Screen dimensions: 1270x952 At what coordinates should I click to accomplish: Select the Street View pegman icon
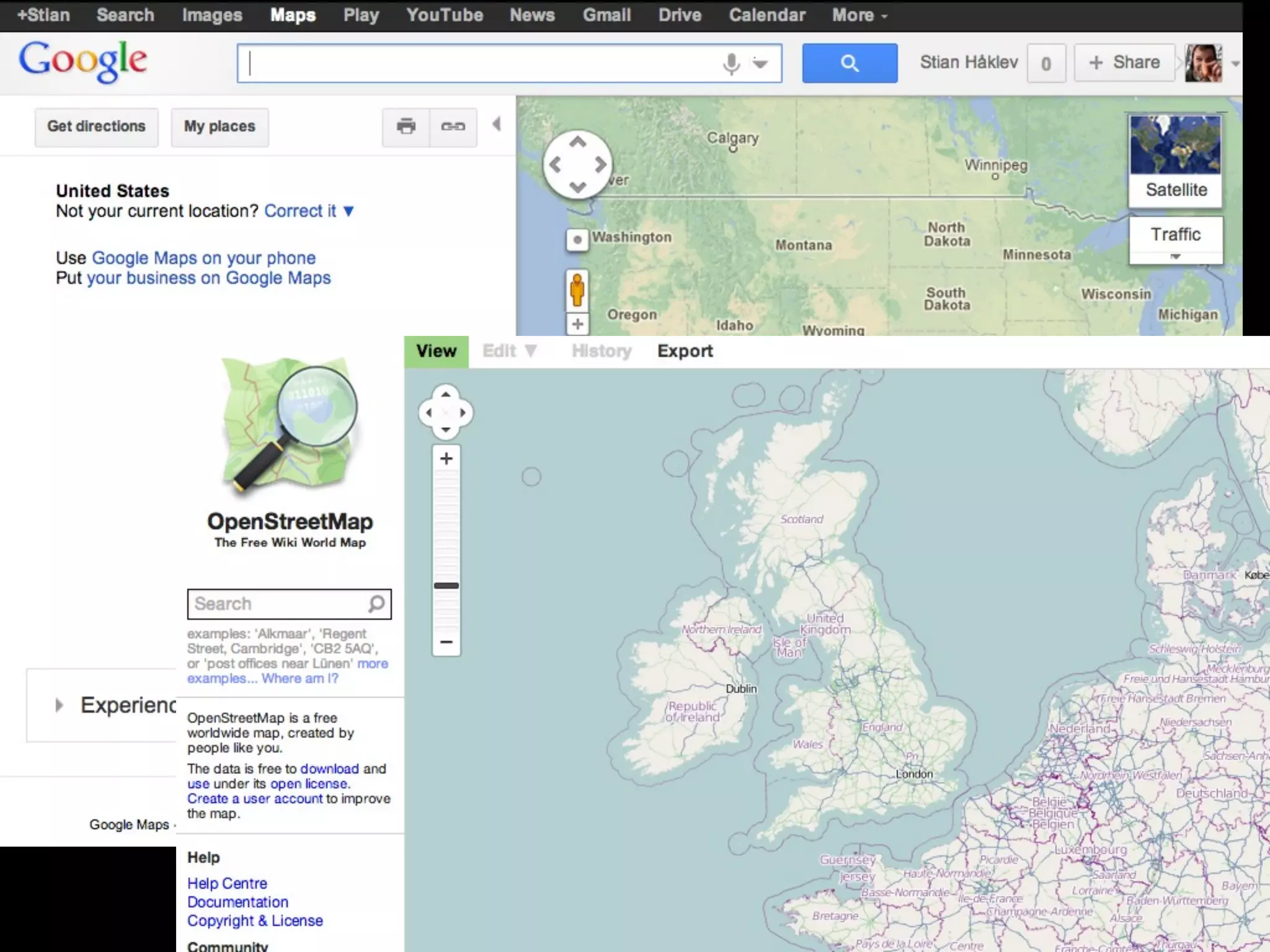click(x=577, y=290)
